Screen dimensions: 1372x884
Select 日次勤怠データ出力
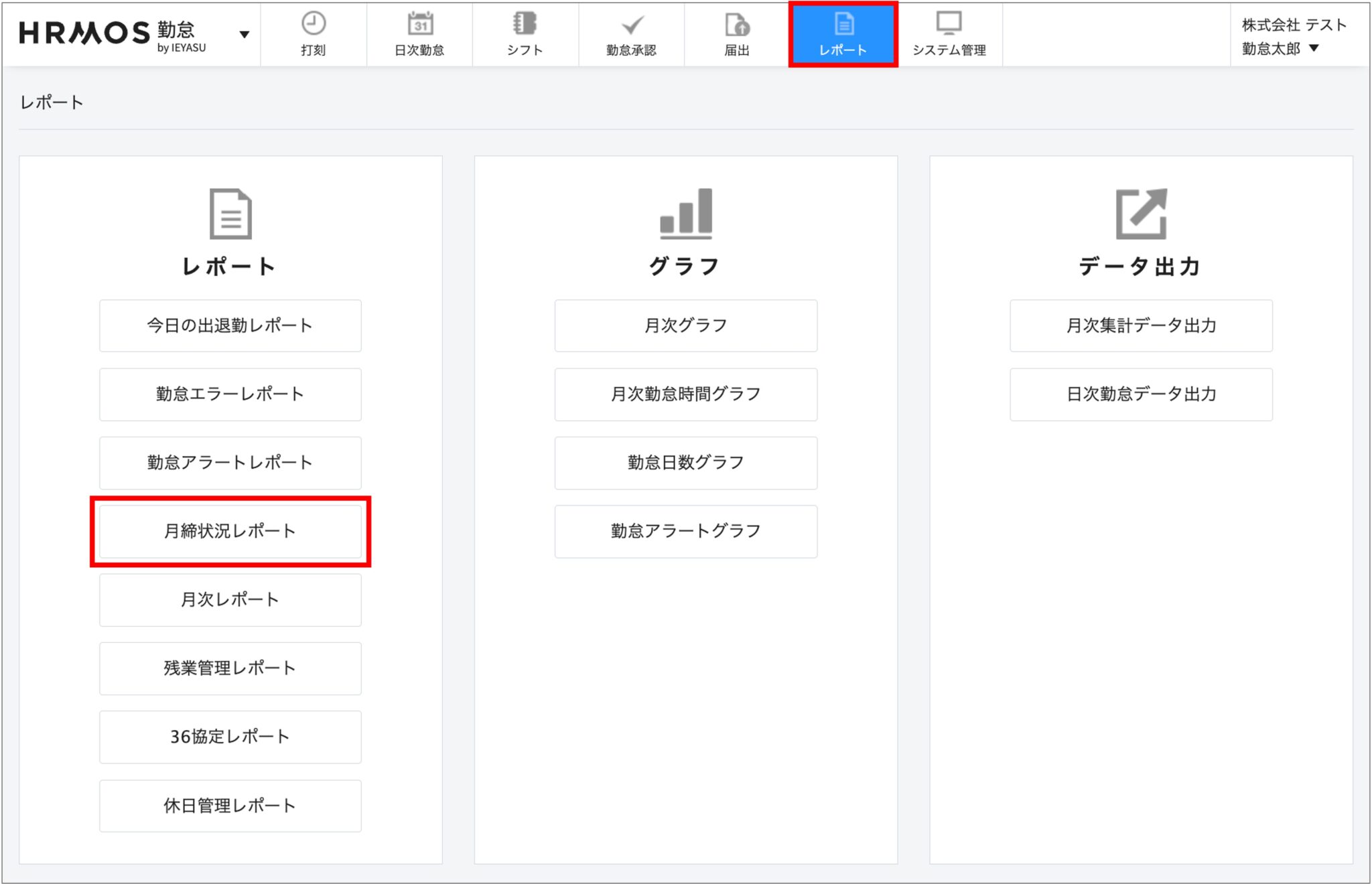coord(1141,394)
